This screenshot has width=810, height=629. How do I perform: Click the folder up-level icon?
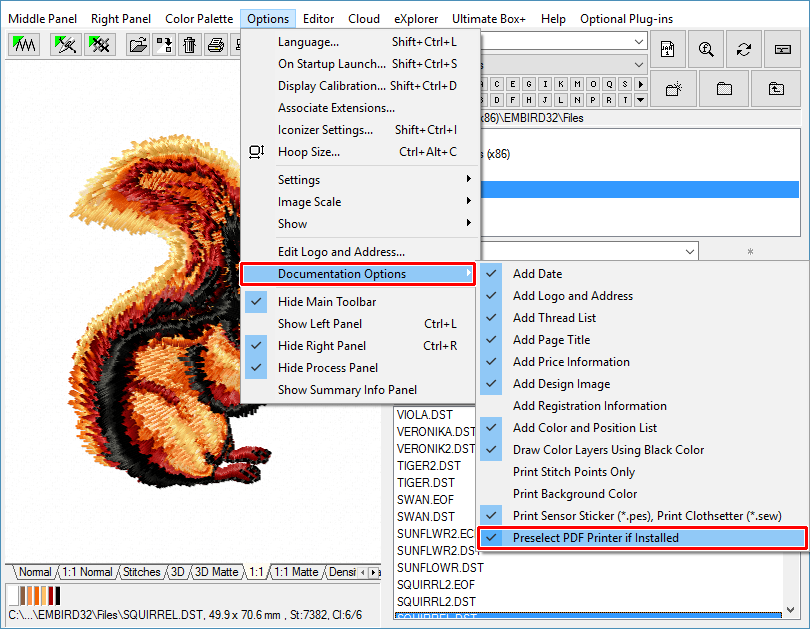click(x=776, y=89)
